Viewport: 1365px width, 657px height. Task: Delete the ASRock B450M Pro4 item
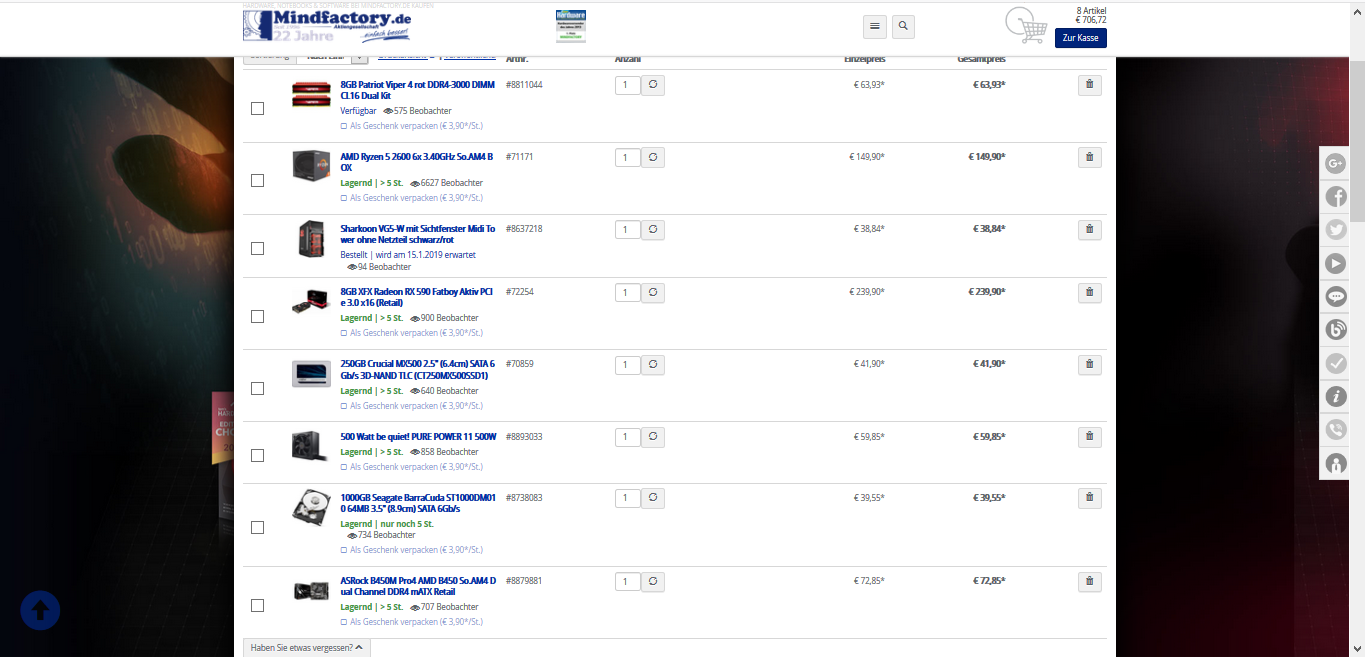(1090, 581)
